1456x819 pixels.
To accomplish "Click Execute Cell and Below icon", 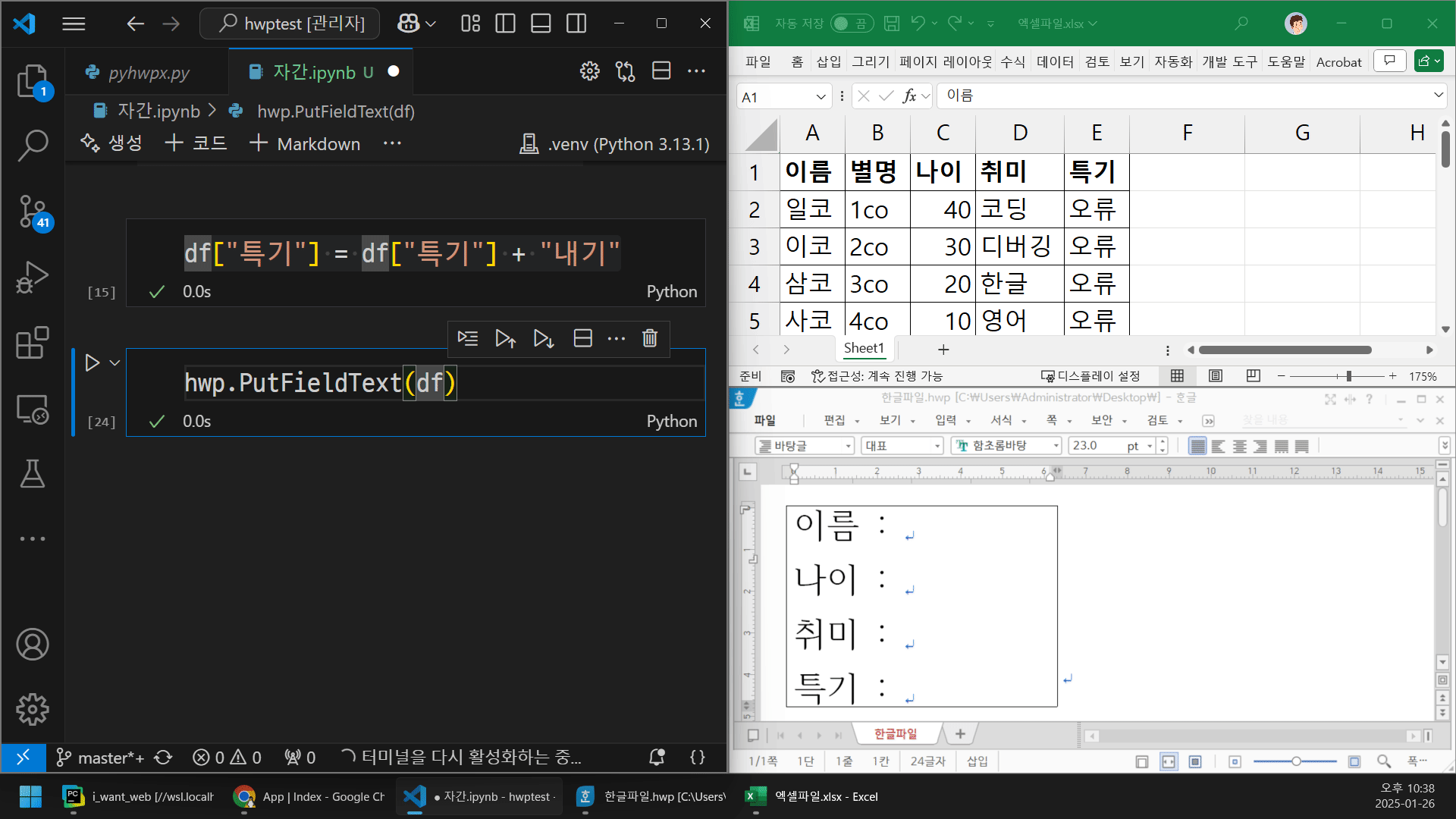I will click(543, 338).
